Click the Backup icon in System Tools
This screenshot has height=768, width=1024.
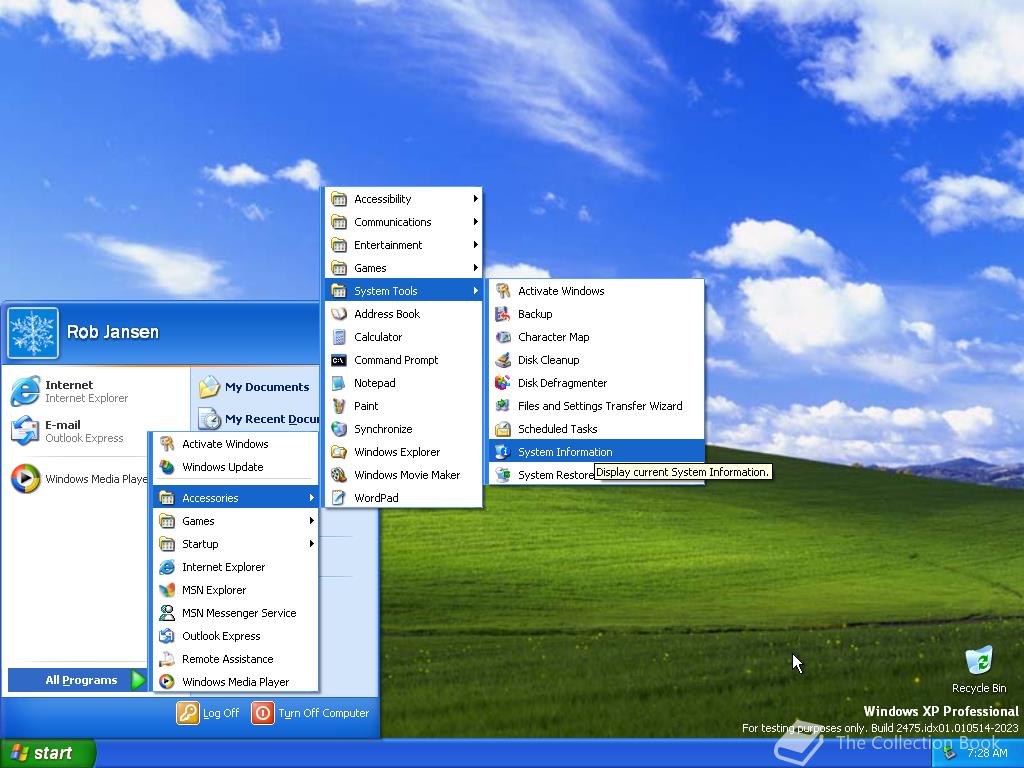coord(502,314)
